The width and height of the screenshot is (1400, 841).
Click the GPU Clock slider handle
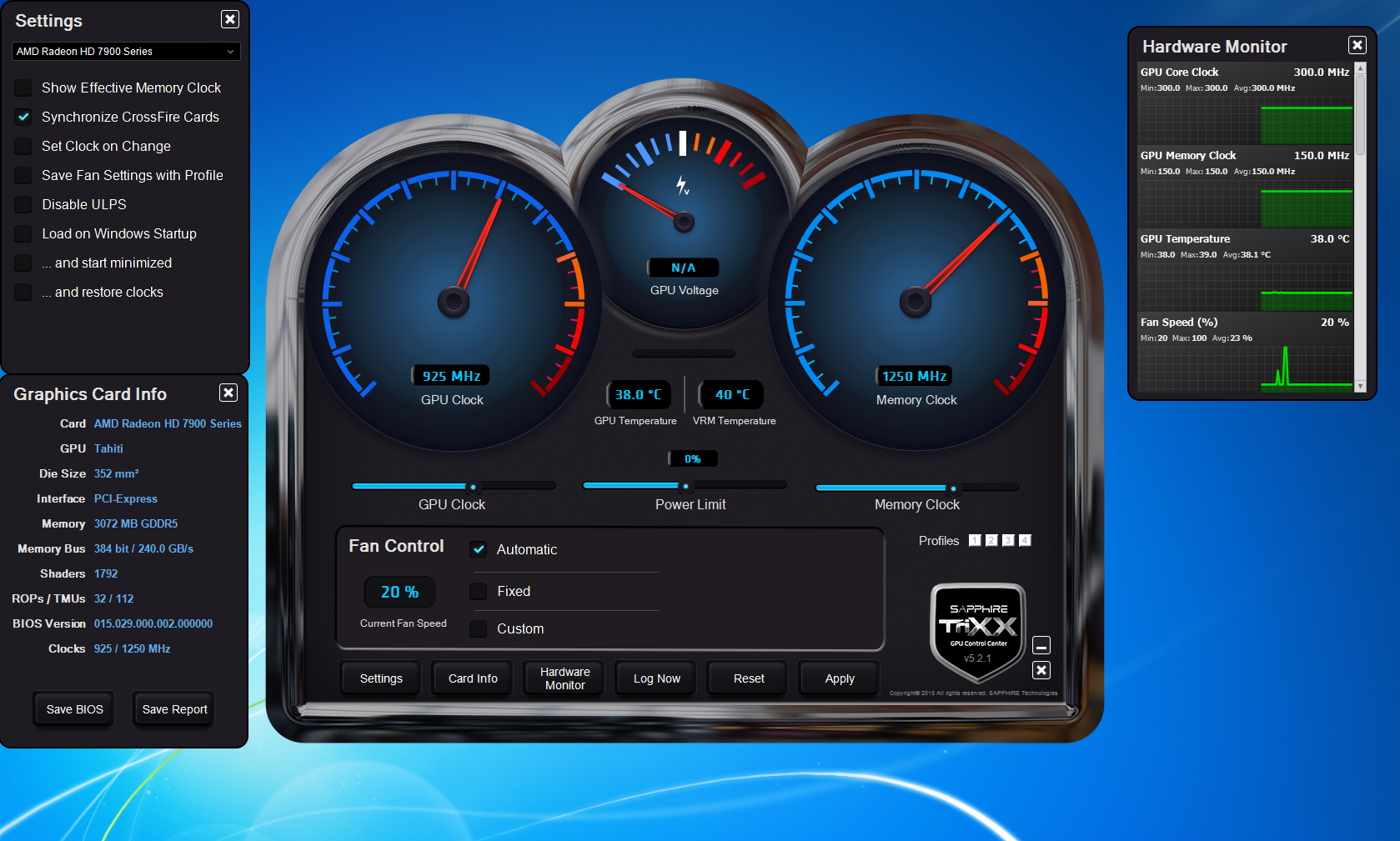pyautogui.click(x=473, y=487)
